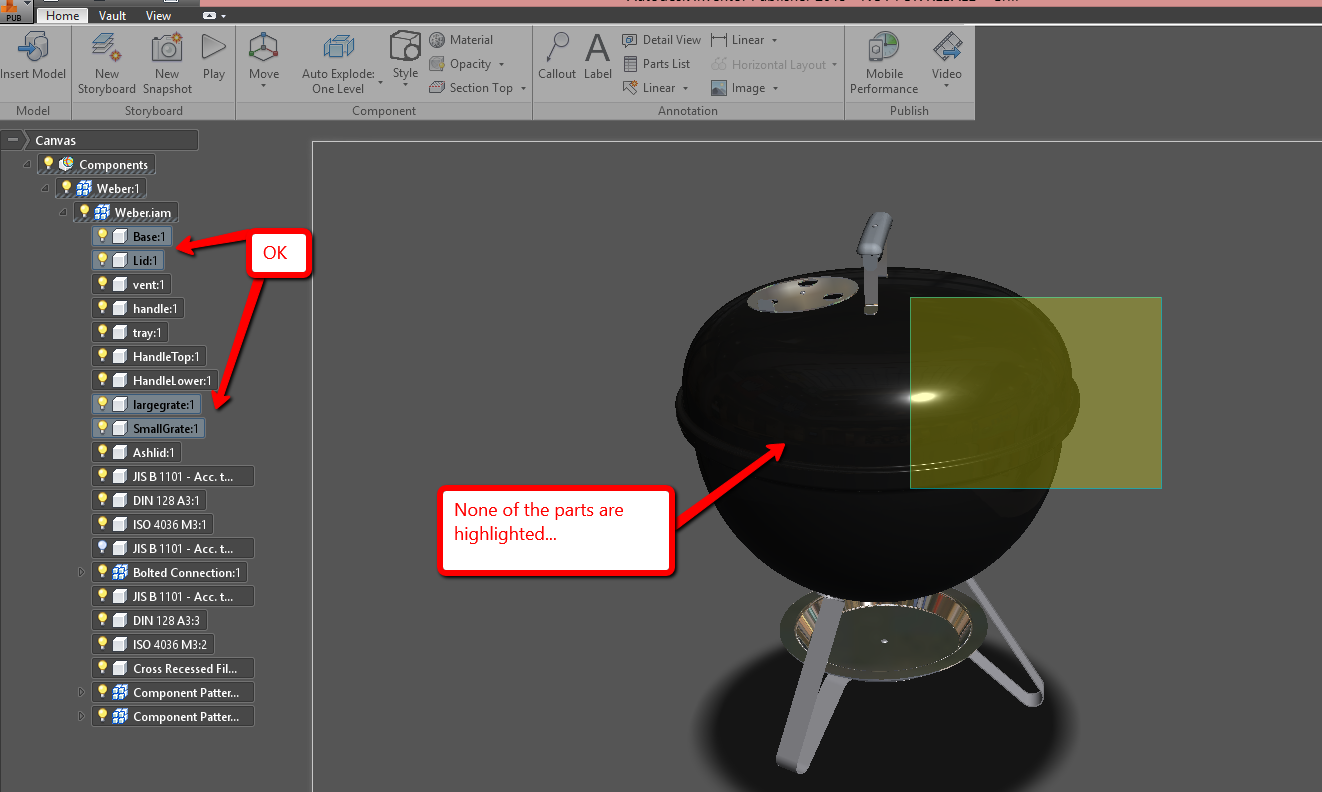Image resolution: width=1322 pixels, height=792 pixels.
Task: Publish to Mobile Performance
Action: (884, 62)
